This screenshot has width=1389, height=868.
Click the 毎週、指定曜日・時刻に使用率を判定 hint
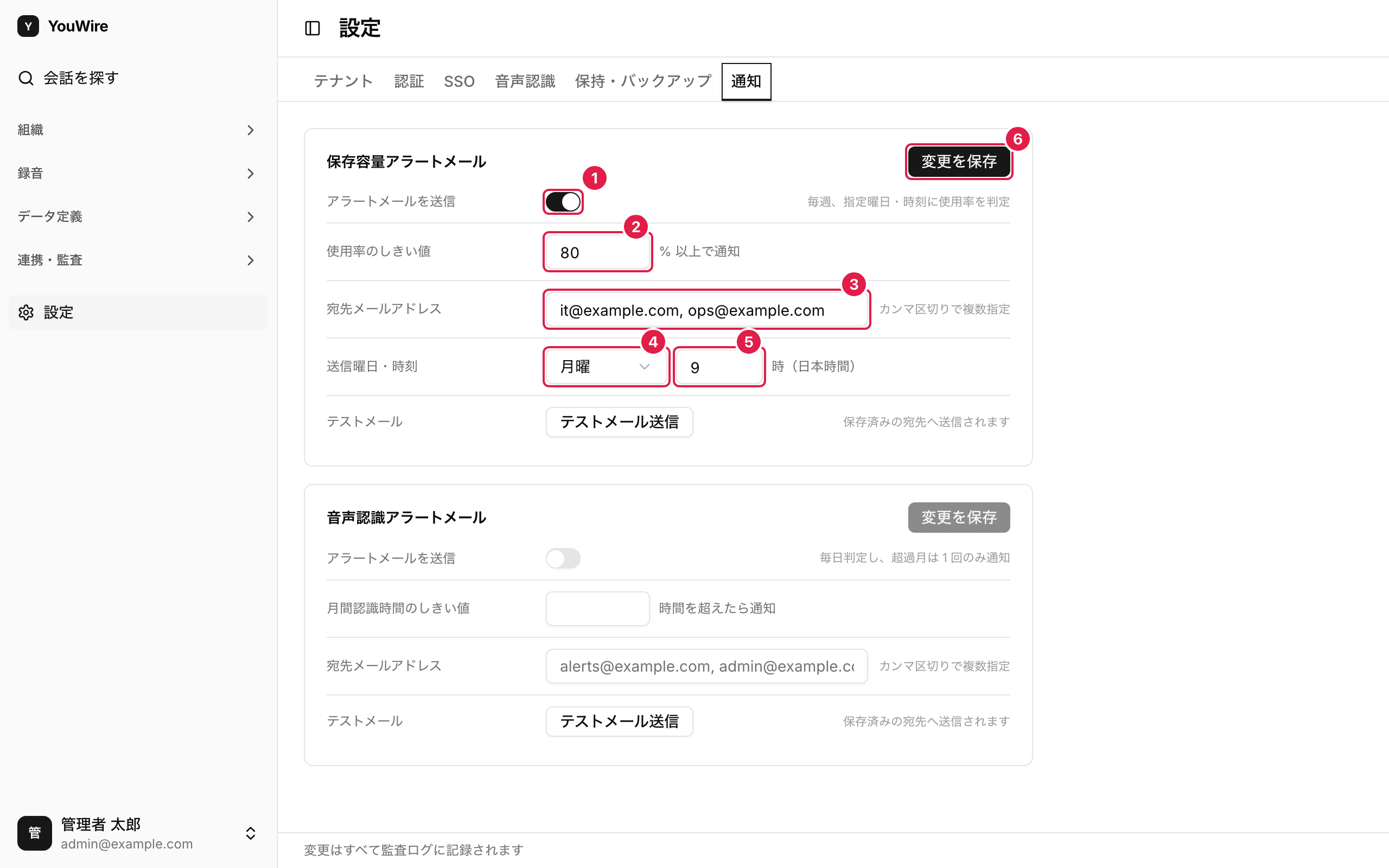[x=909, y=201]
